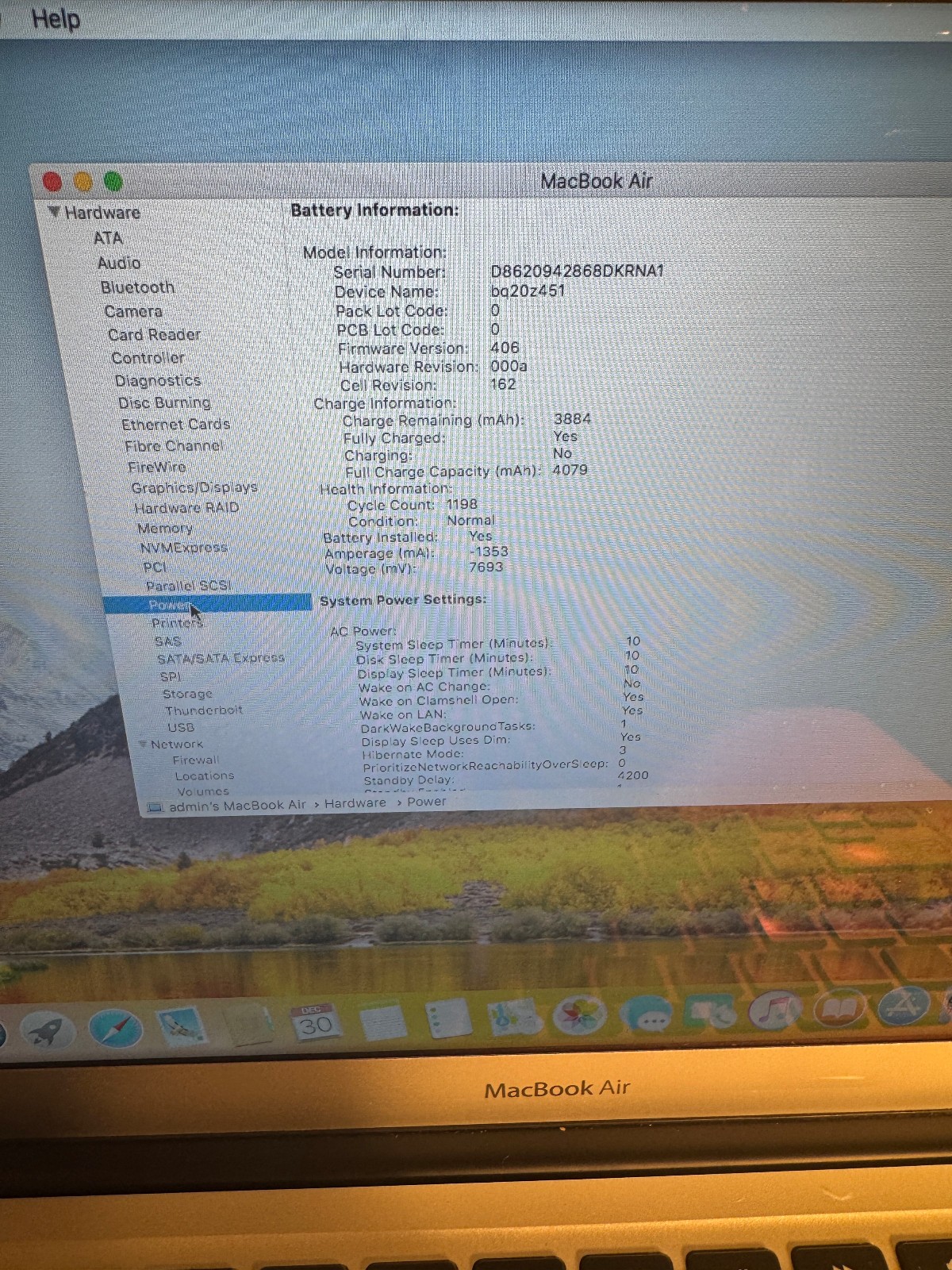Open the App Store from the dock
This screenshot has width=952, height=1270.
[x=903, y=1008]
